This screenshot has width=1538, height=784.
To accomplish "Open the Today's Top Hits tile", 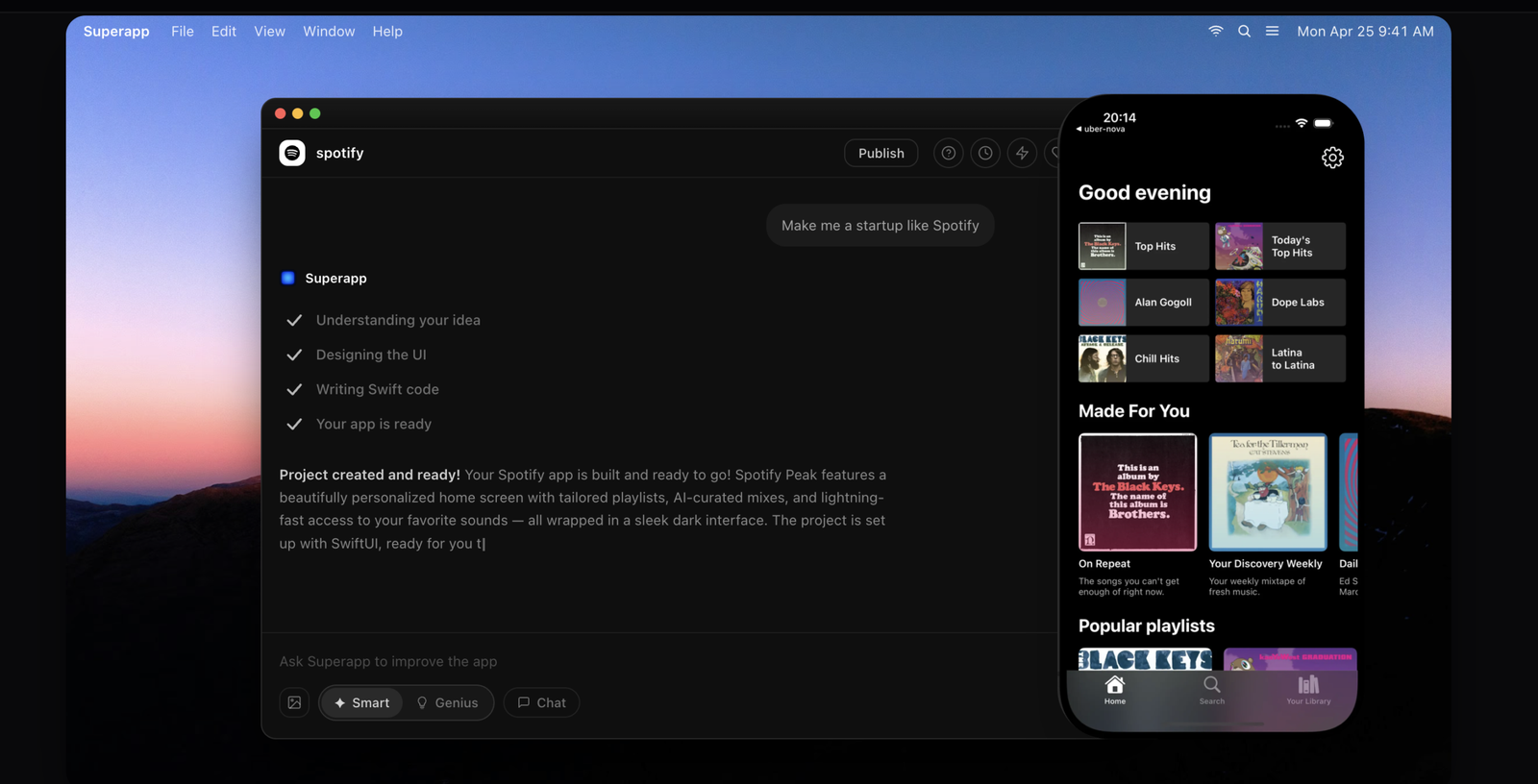I will [x=1280, y=246].
